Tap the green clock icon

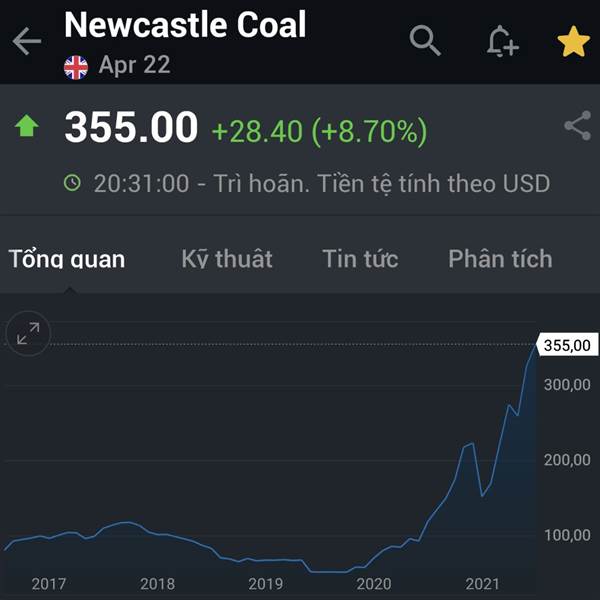(x=72, y=183)
